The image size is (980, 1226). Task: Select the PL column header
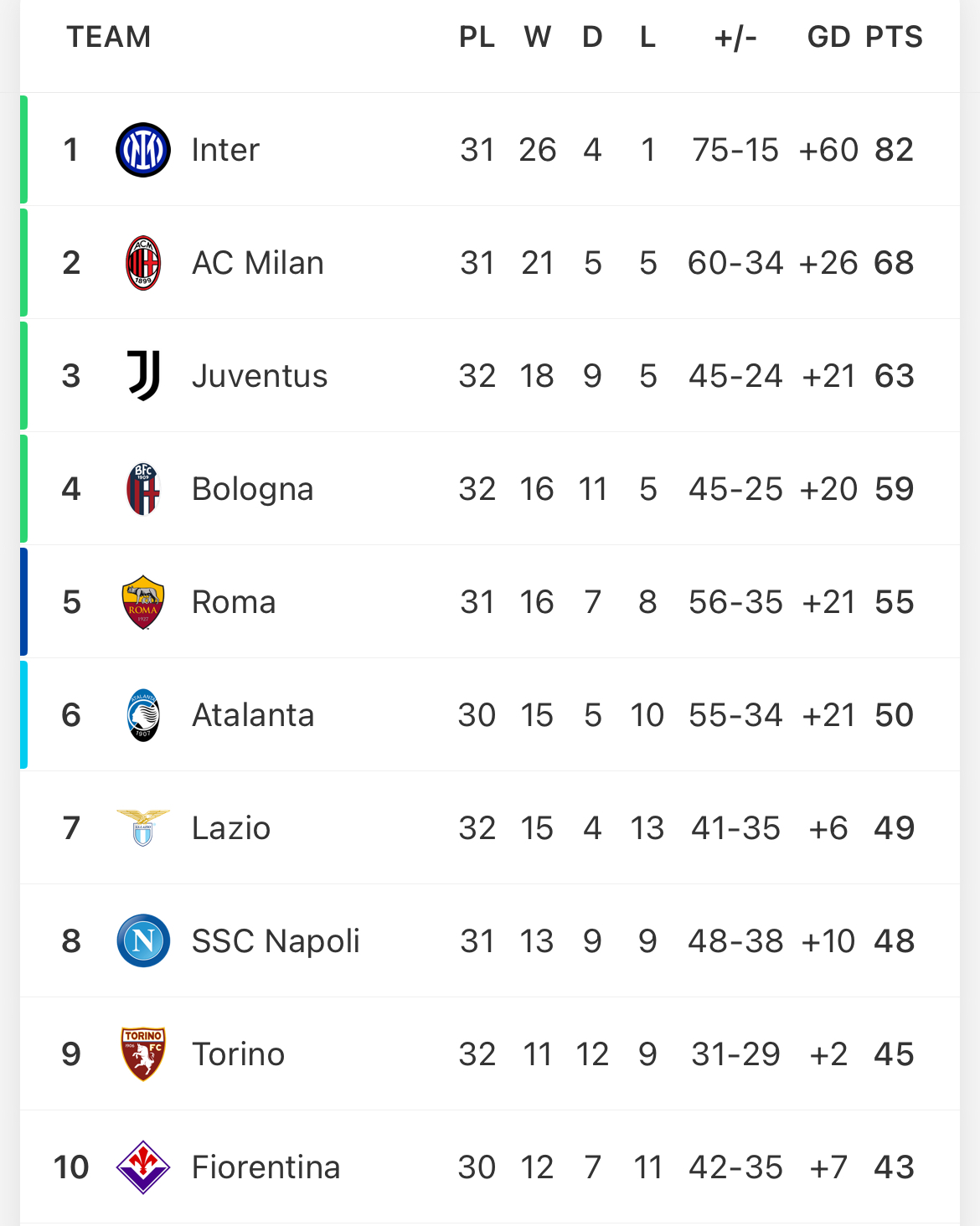coord(477,37)
